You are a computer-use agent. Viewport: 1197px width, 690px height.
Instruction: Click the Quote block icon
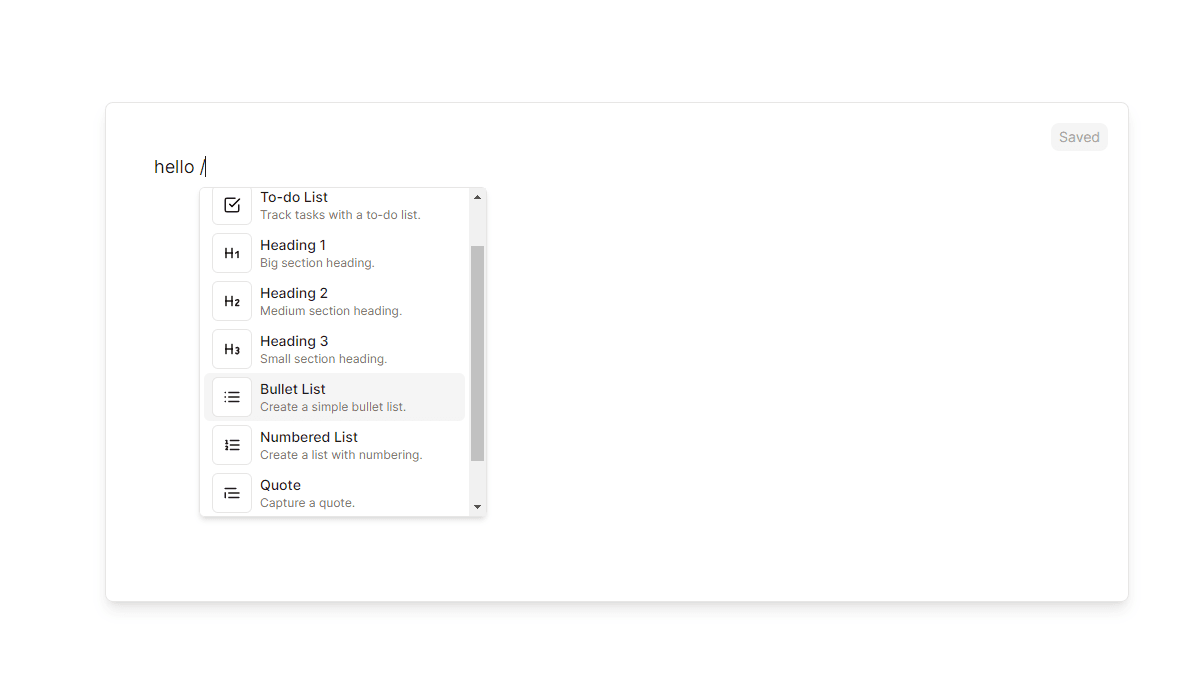point(232,494)
